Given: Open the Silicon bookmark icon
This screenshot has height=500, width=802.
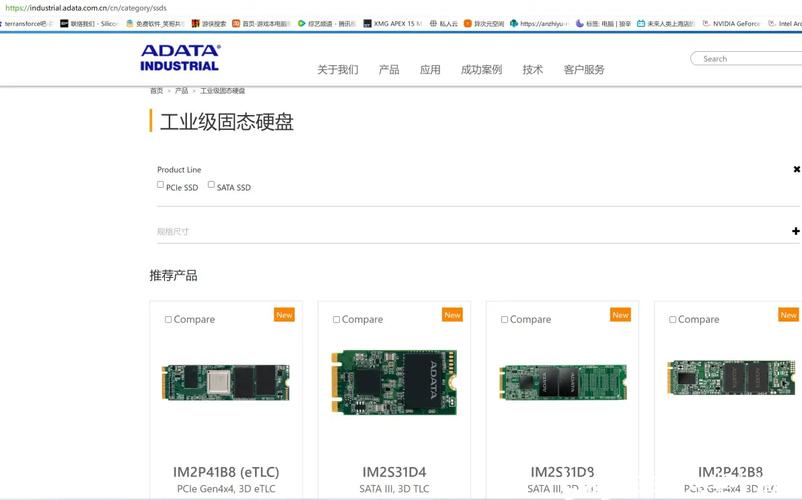Looking at the screenshot, I should click(x=64, y=24).
